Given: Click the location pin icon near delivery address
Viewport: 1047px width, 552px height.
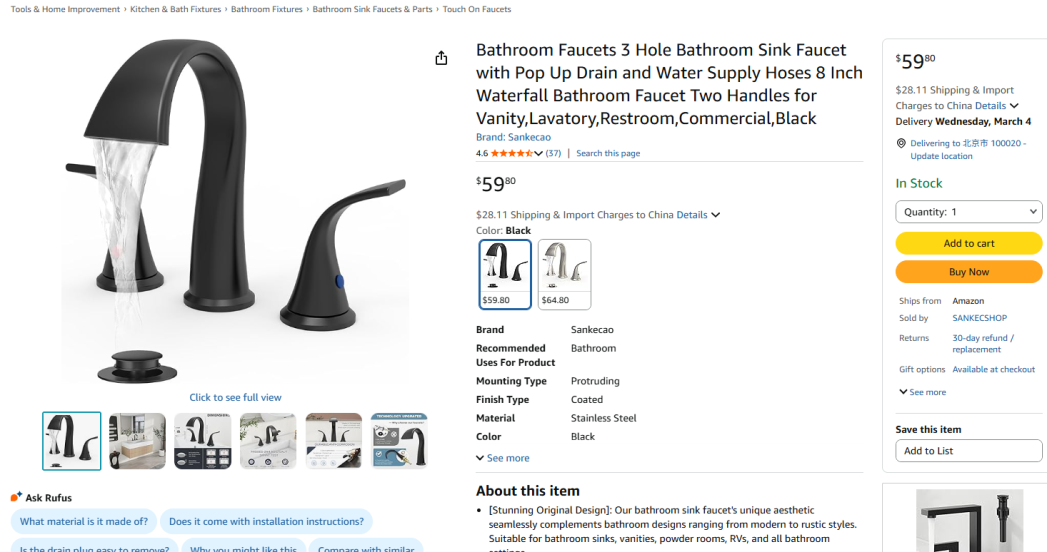Looking at the screenshot, I should [x=901, y=144].
